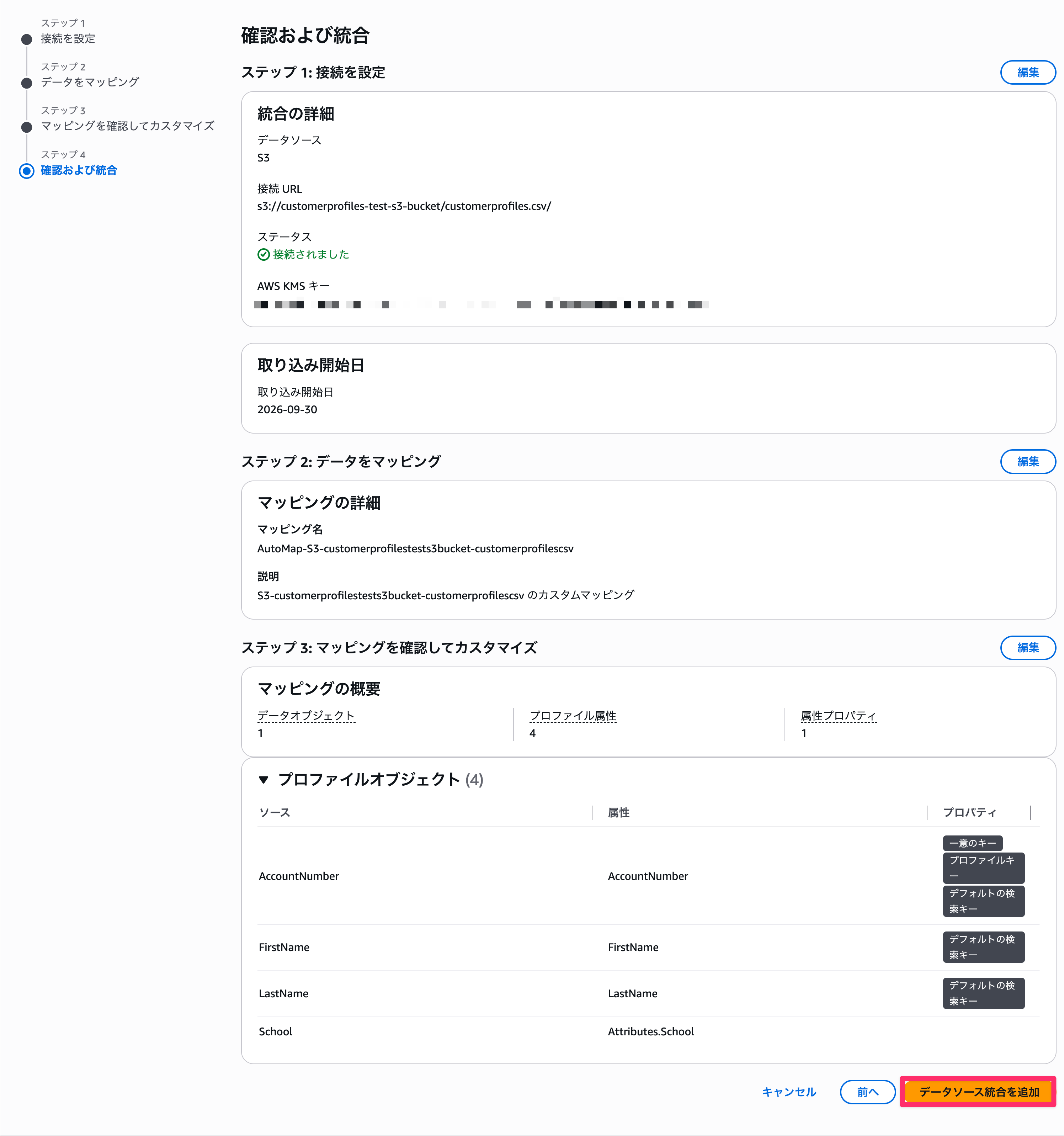The image size is (1064, 1136).
Task: Click the LastName attribute cell
Action: click(x=633, y=993)
